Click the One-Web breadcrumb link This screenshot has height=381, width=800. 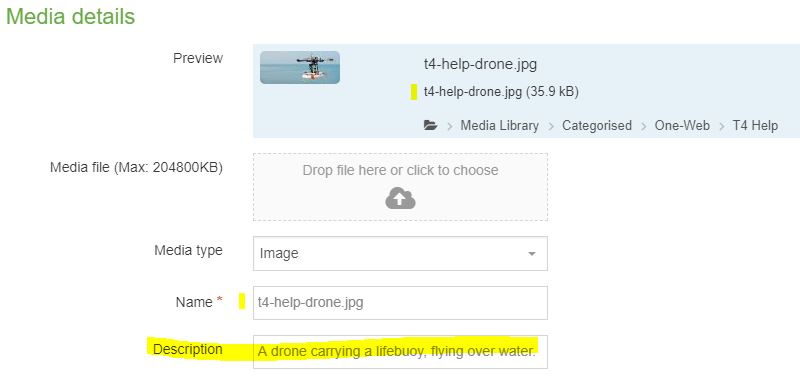click(x=682, y=125)
